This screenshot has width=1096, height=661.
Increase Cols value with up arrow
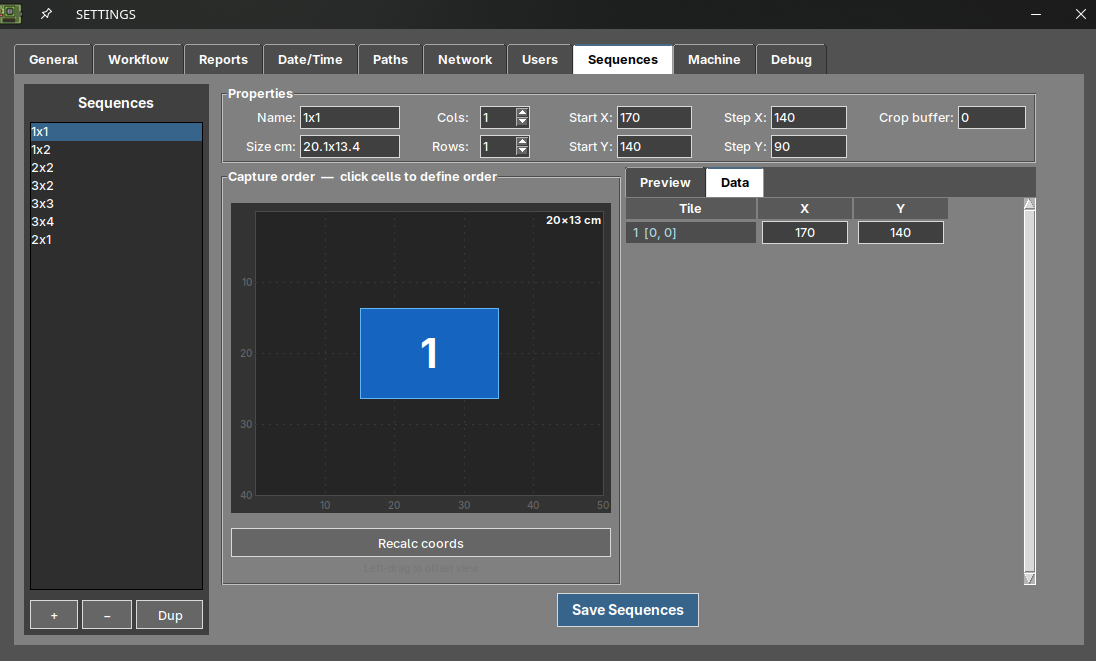522,112
